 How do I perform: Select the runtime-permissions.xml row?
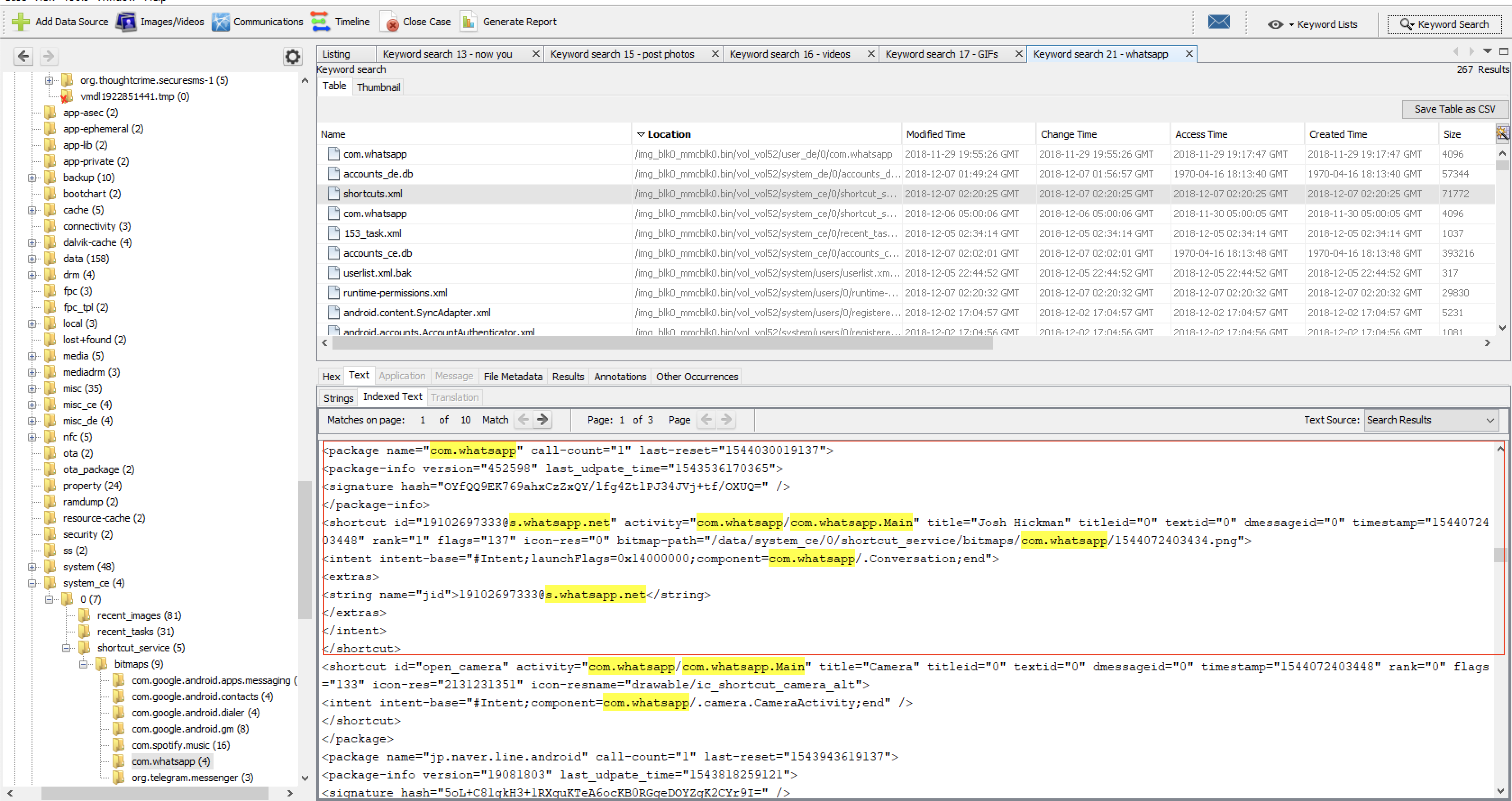(x=906, y=292)
